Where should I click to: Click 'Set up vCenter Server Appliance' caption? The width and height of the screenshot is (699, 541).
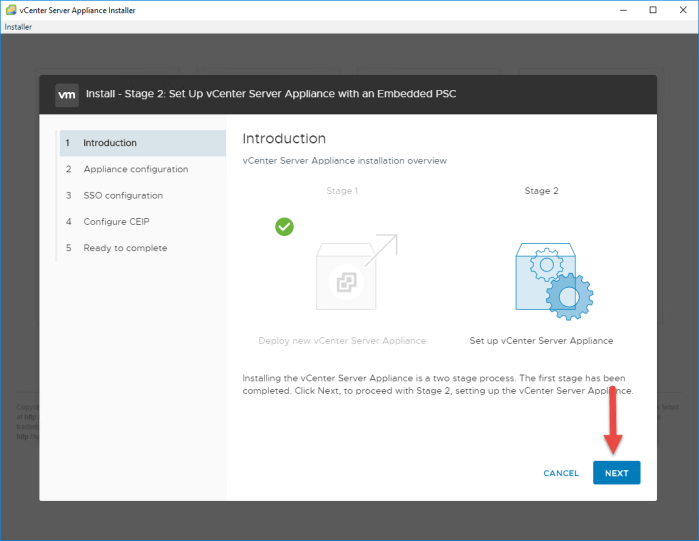pyautogui.click(x=541, y=341)
